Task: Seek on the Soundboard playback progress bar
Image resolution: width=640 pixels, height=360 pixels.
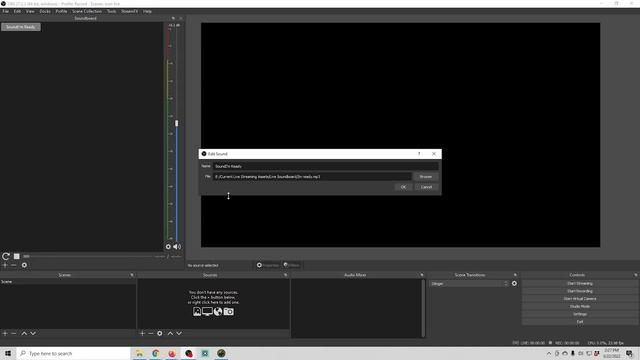Action: [x=88, y=256]
